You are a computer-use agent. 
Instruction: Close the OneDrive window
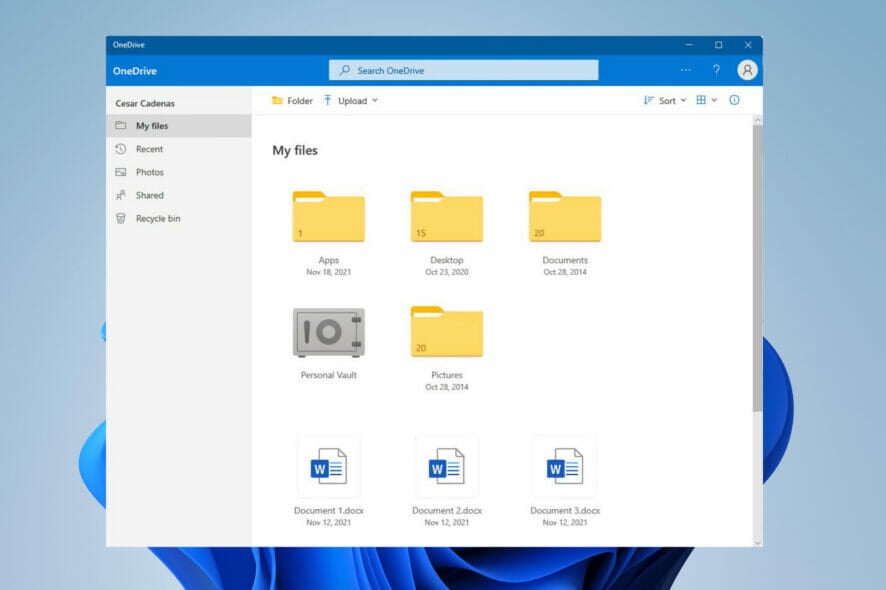point(748,45)
